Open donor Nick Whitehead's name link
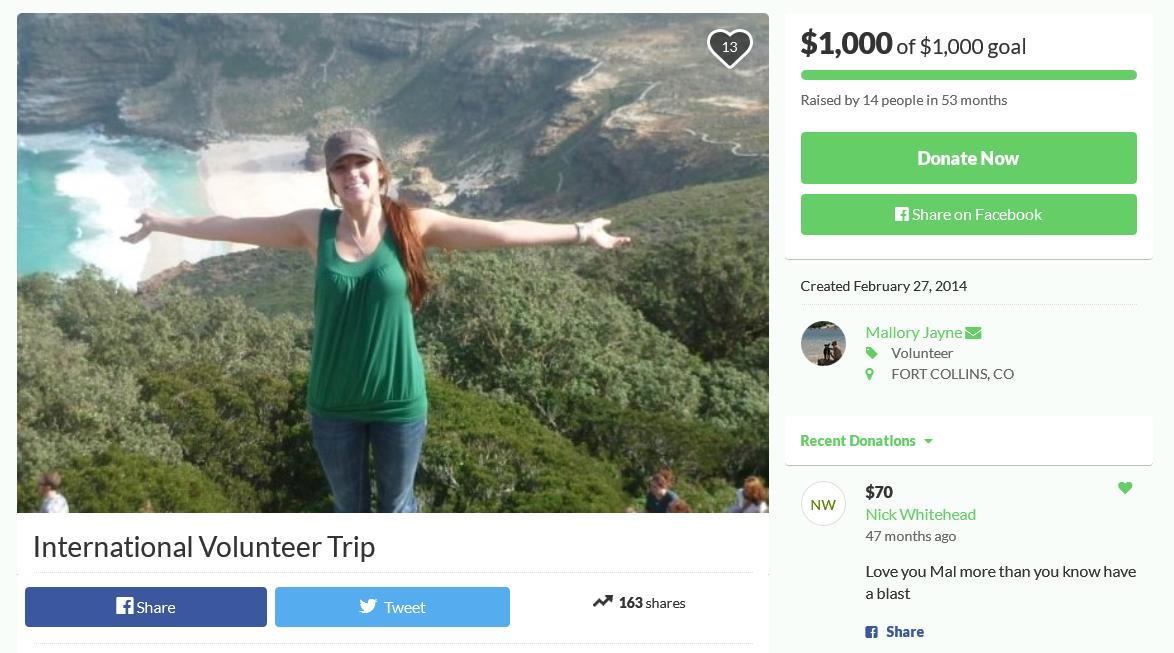 pyautogui.click(x=920, y=514)
